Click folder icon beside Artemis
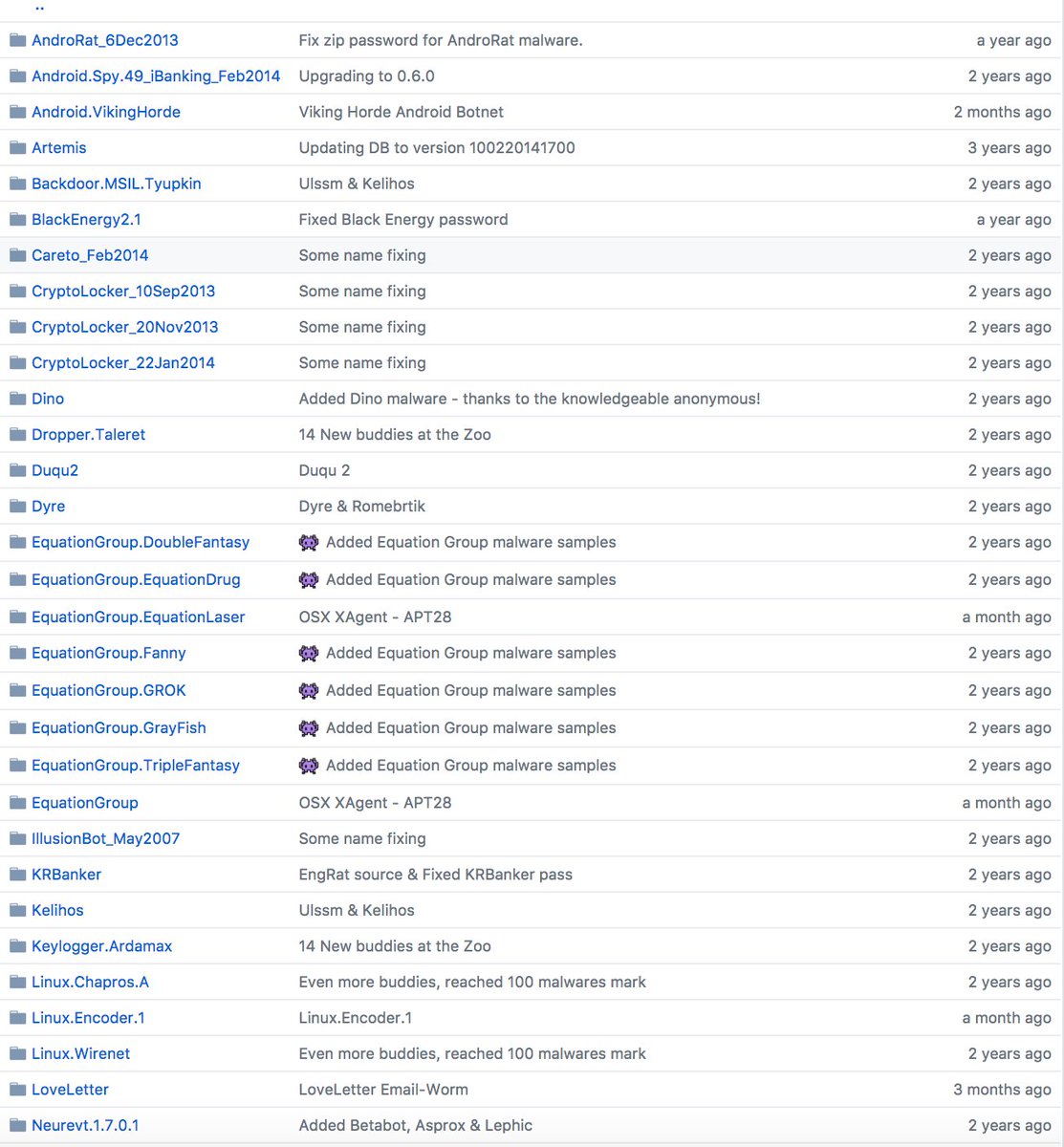This screenshot has width=1064, height=1147. coord(17,147)
